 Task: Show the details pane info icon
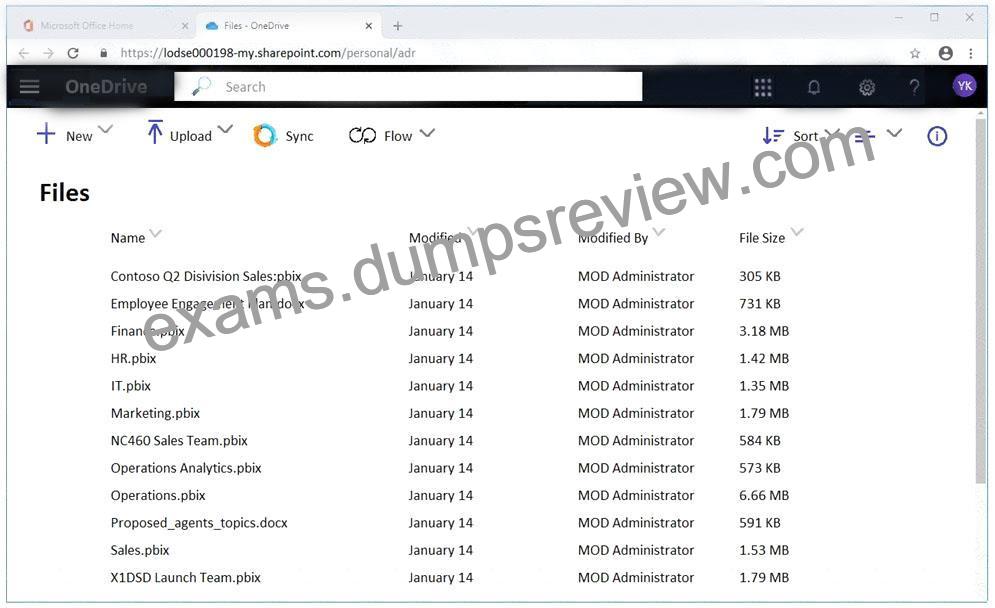click(x=937, y=136)
